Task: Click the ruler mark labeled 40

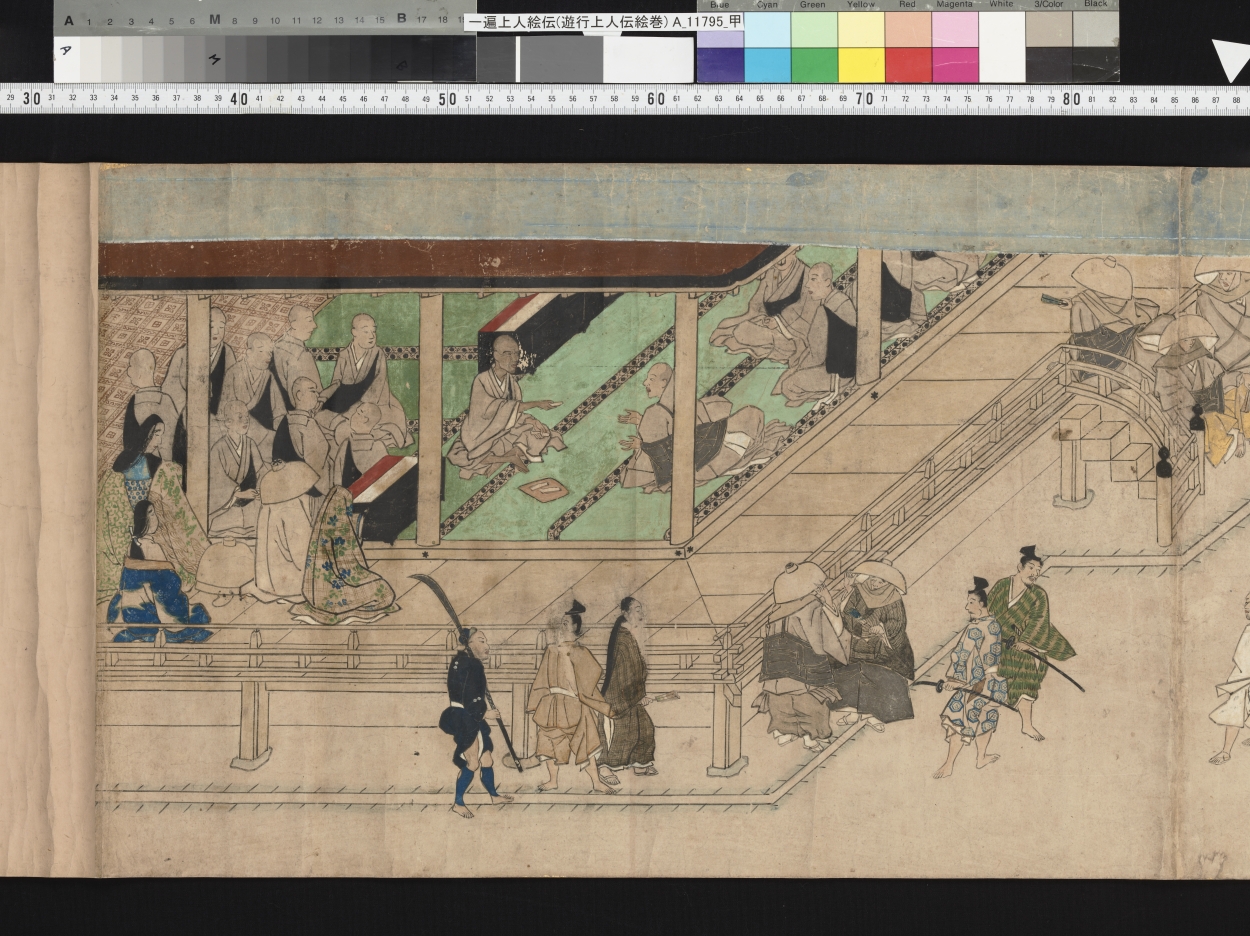Action: coord(238,98)
